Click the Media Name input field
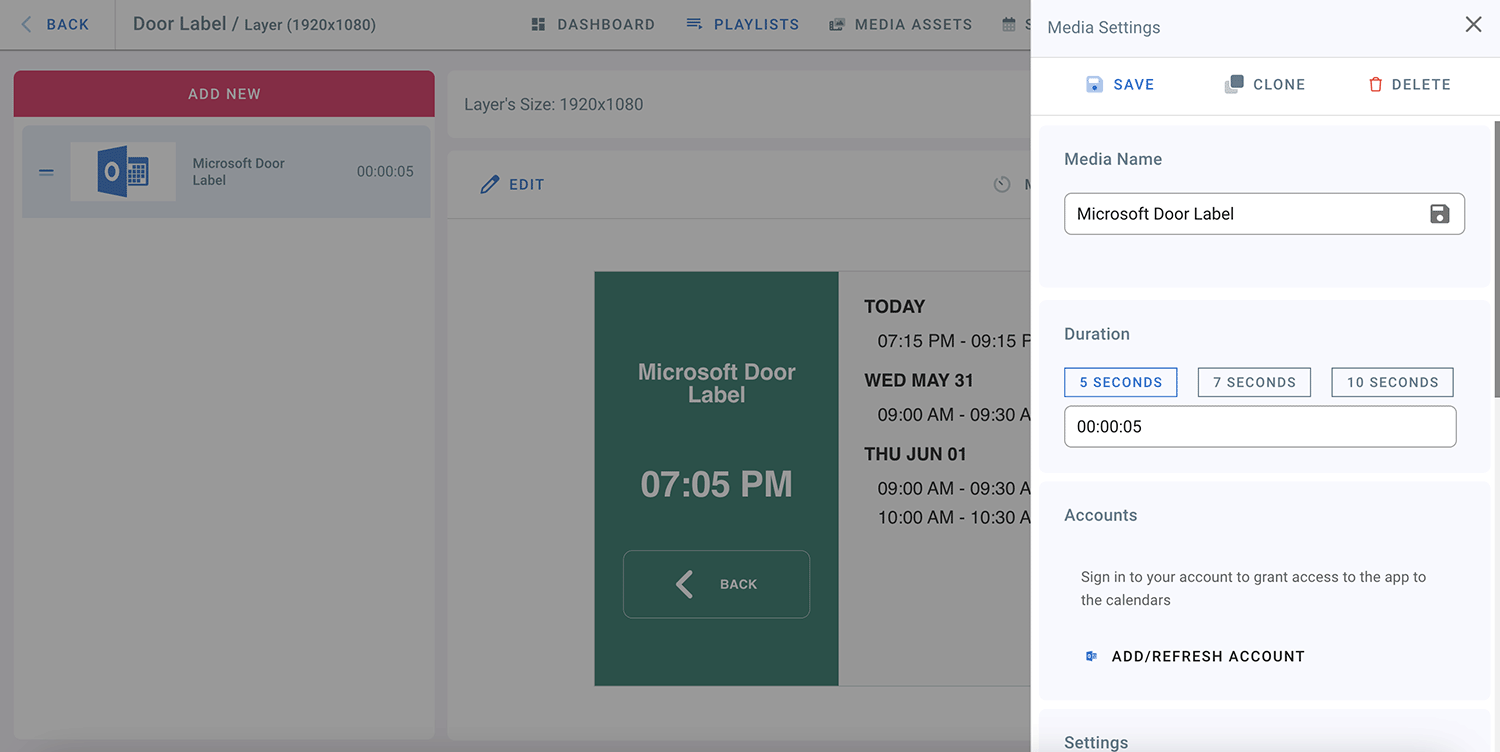 pyautogui.click(x=1264, y=214)
